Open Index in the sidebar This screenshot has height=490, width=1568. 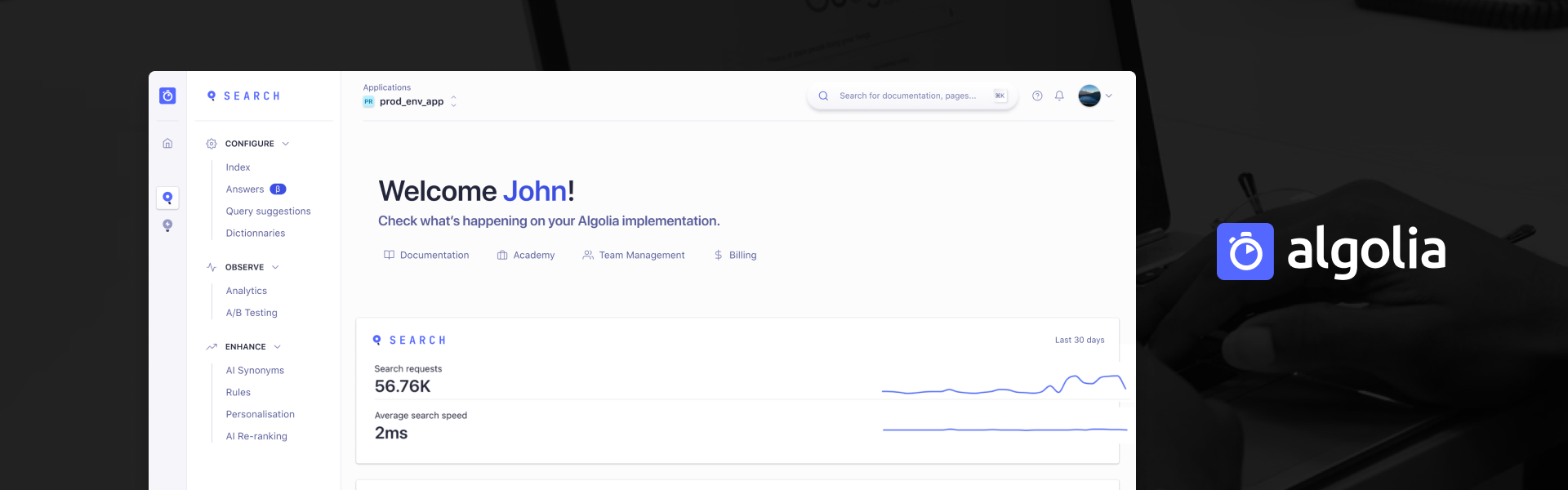(x=238, y=167)
